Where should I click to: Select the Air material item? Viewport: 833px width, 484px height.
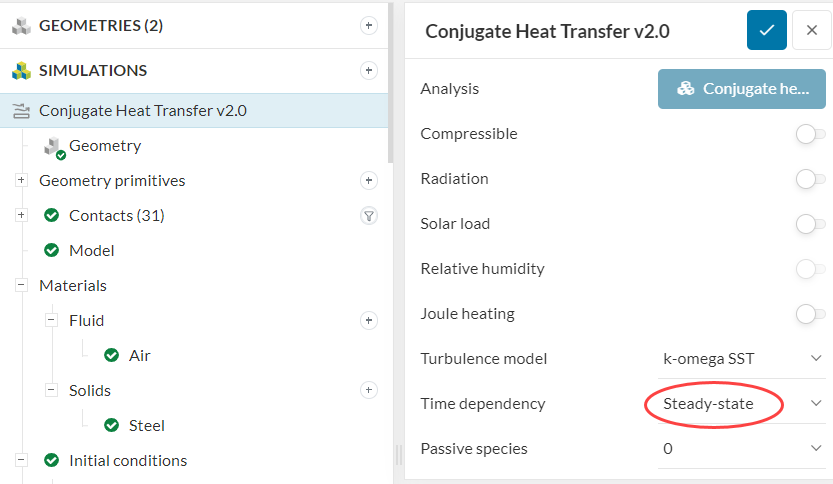click(139, 355)
